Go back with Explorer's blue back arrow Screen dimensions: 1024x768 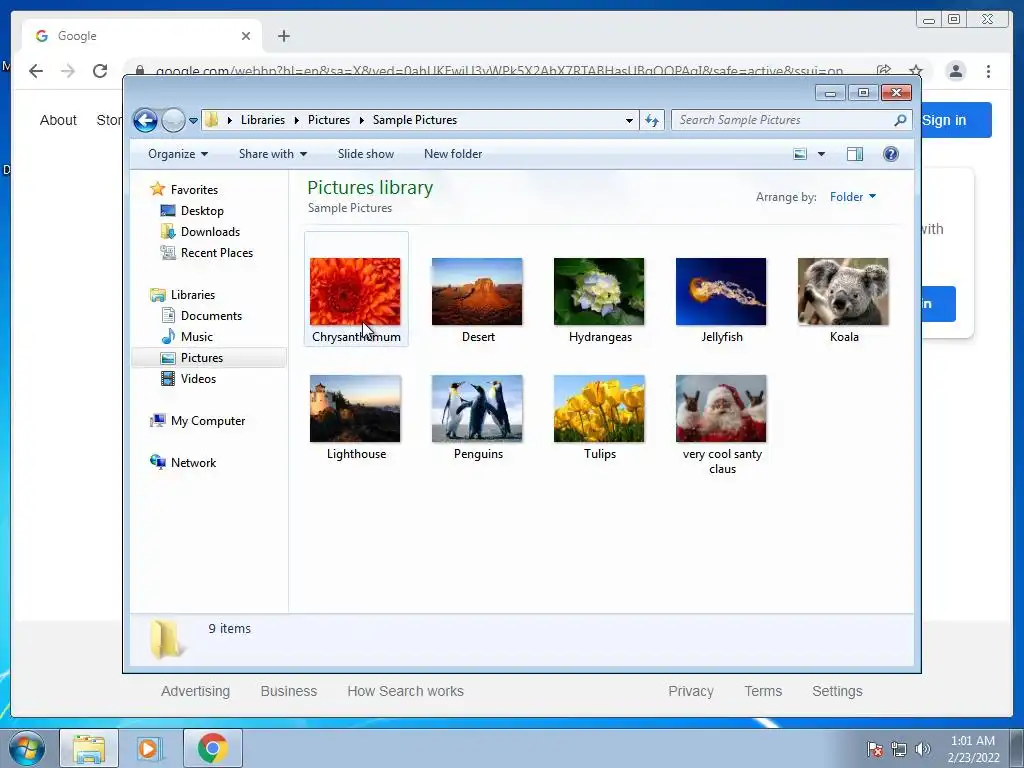point(145,120)
